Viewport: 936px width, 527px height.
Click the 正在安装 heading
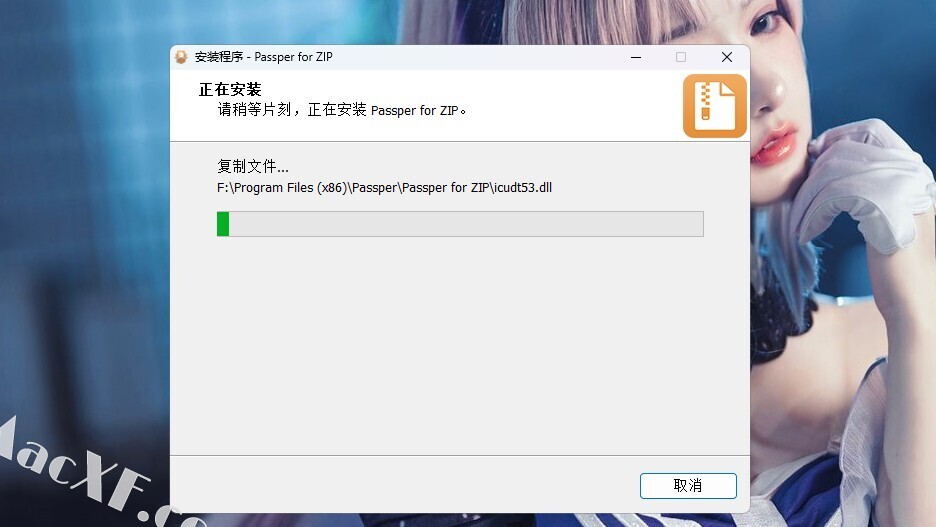tap(230, 90)
